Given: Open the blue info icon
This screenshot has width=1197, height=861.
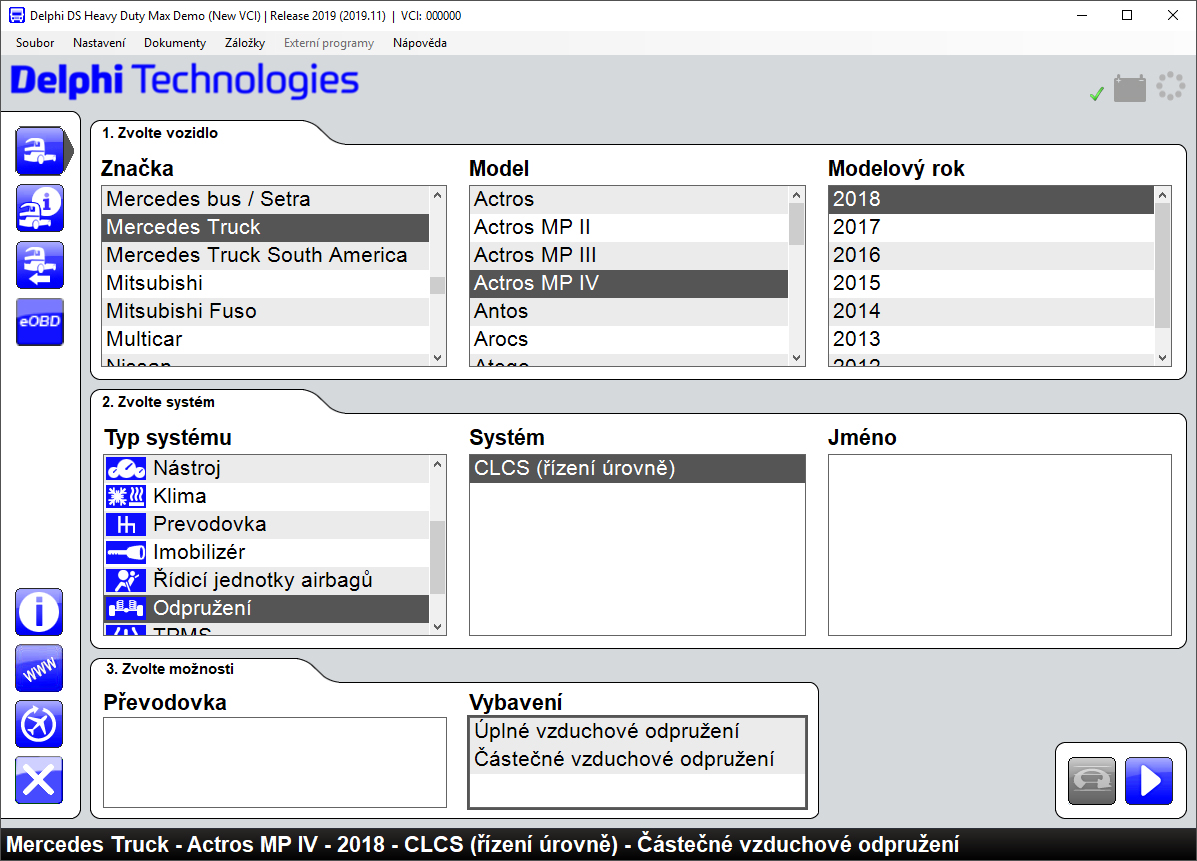Looking at the screenshot, I should pos(39,611).
